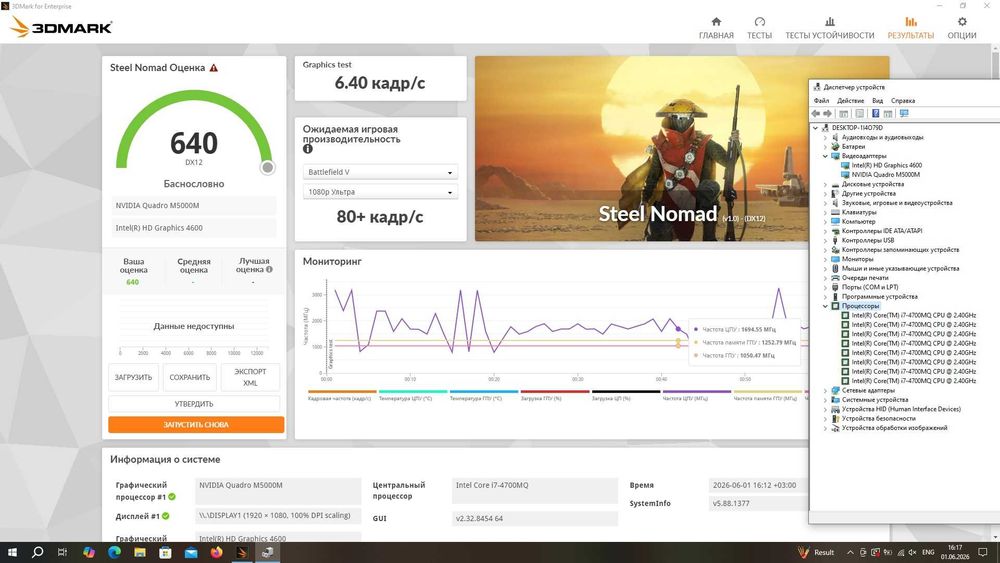Expand the Клавиатуры node
Viewport: 1000px width, 563px height.
[825, 212]
